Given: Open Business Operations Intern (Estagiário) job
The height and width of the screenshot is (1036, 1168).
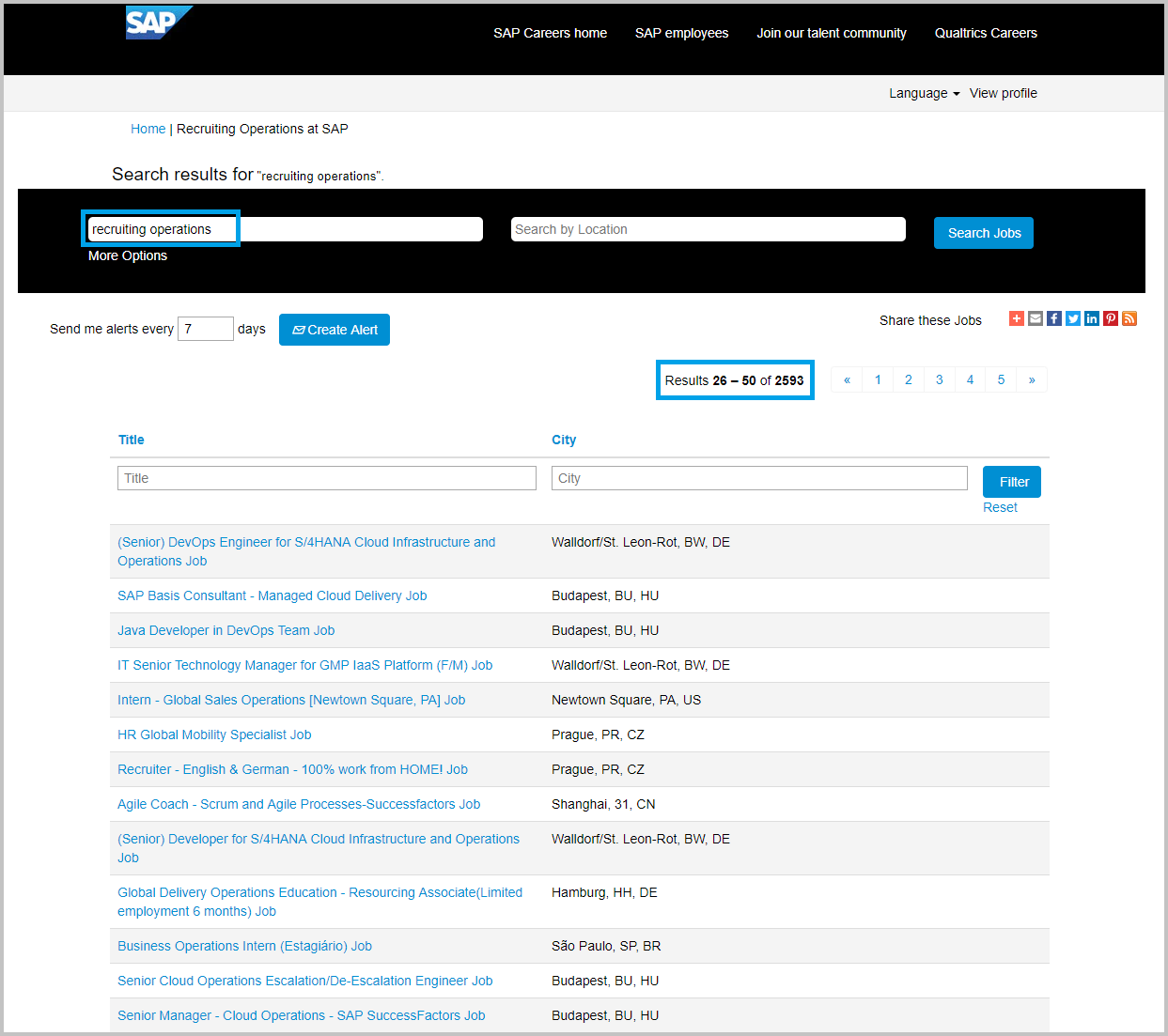Looking at the screenshot, I should tap(245, 946).
